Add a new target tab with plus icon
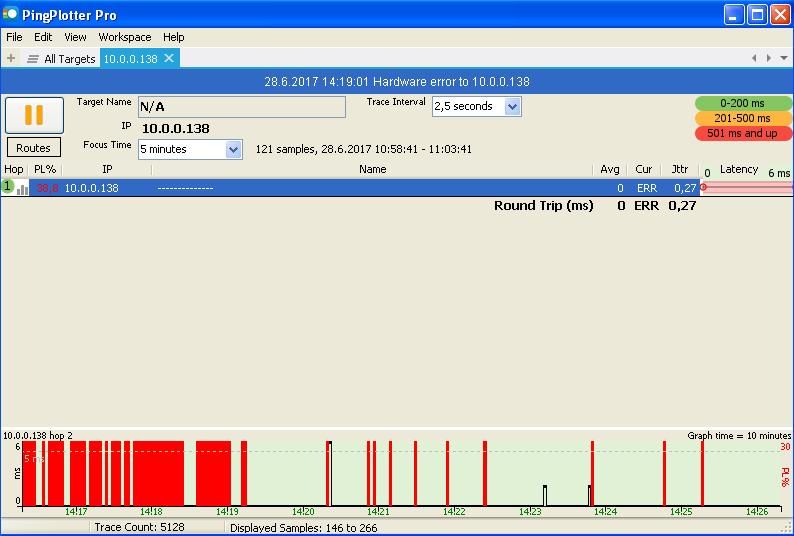 (11, 58)
